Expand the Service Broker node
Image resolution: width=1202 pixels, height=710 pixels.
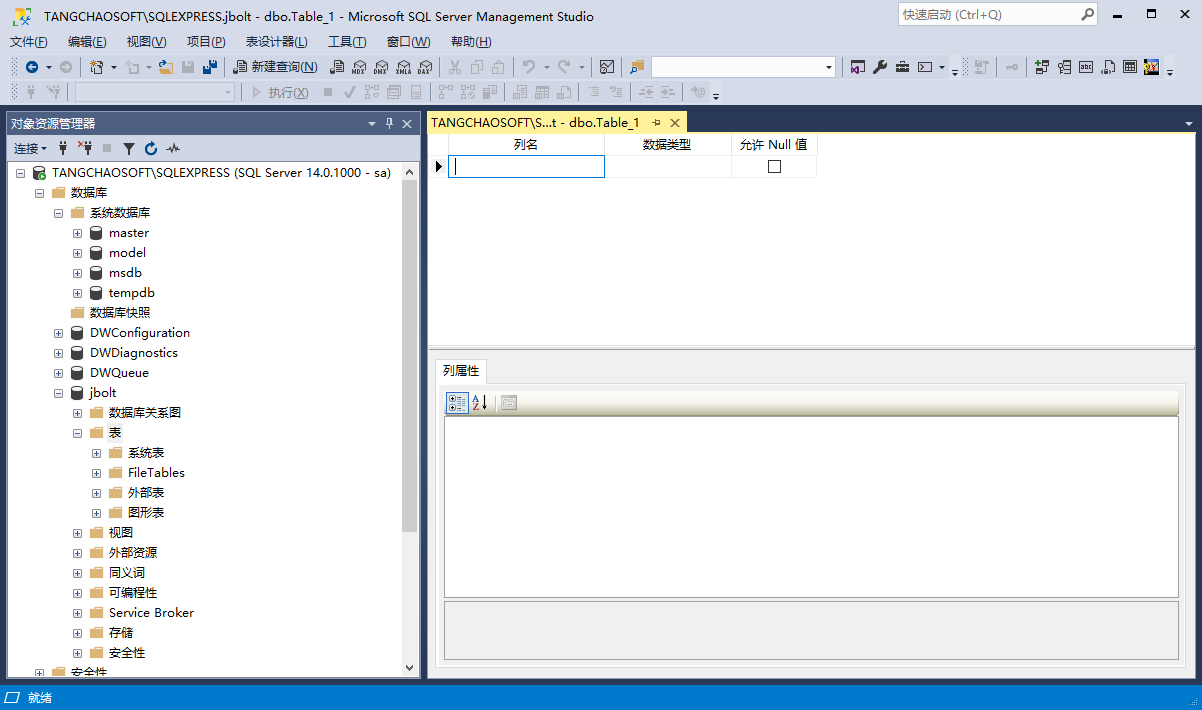77,613
